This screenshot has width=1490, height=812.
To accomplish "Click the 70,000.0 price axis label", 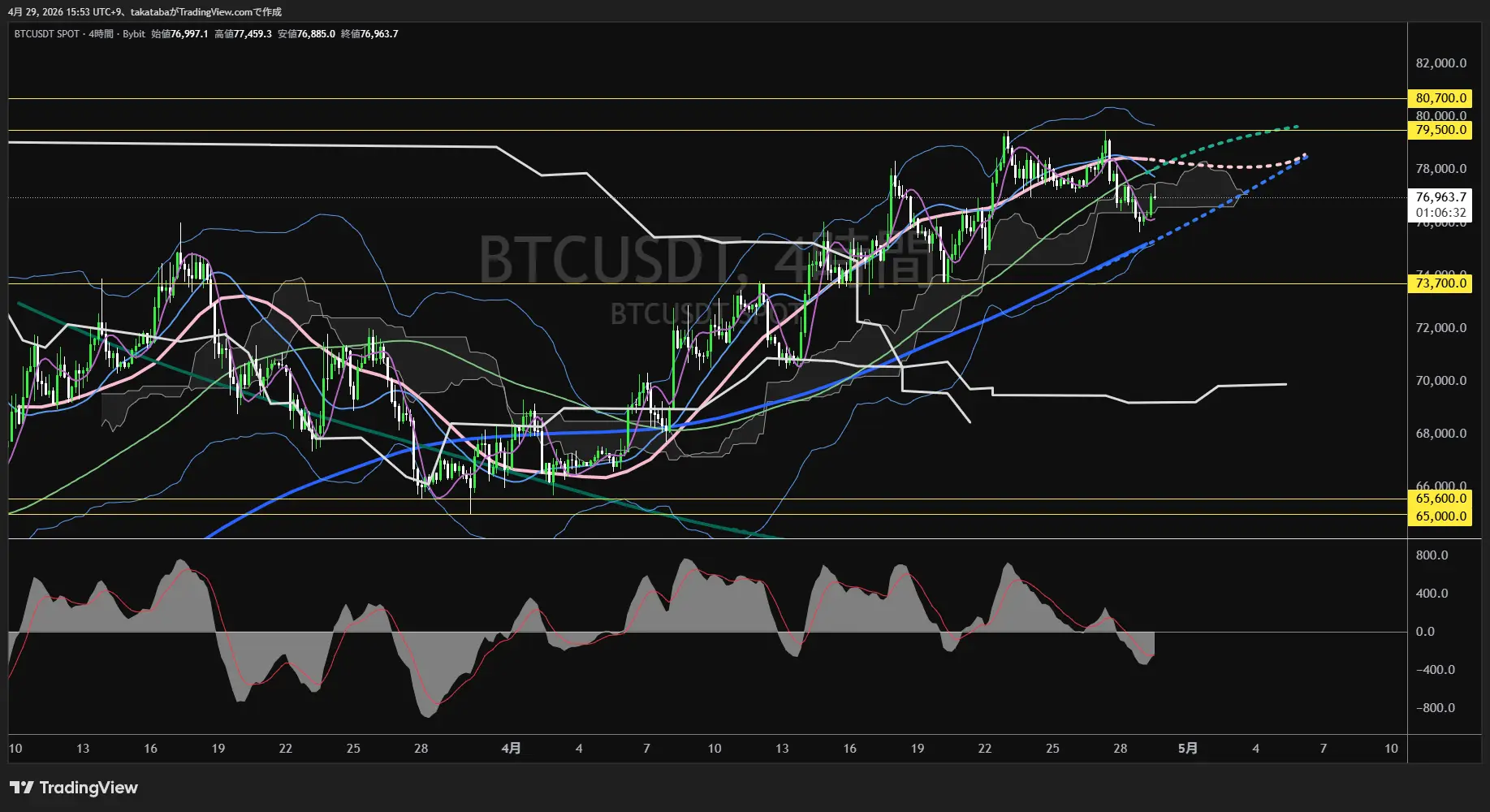I will 1441,381.
